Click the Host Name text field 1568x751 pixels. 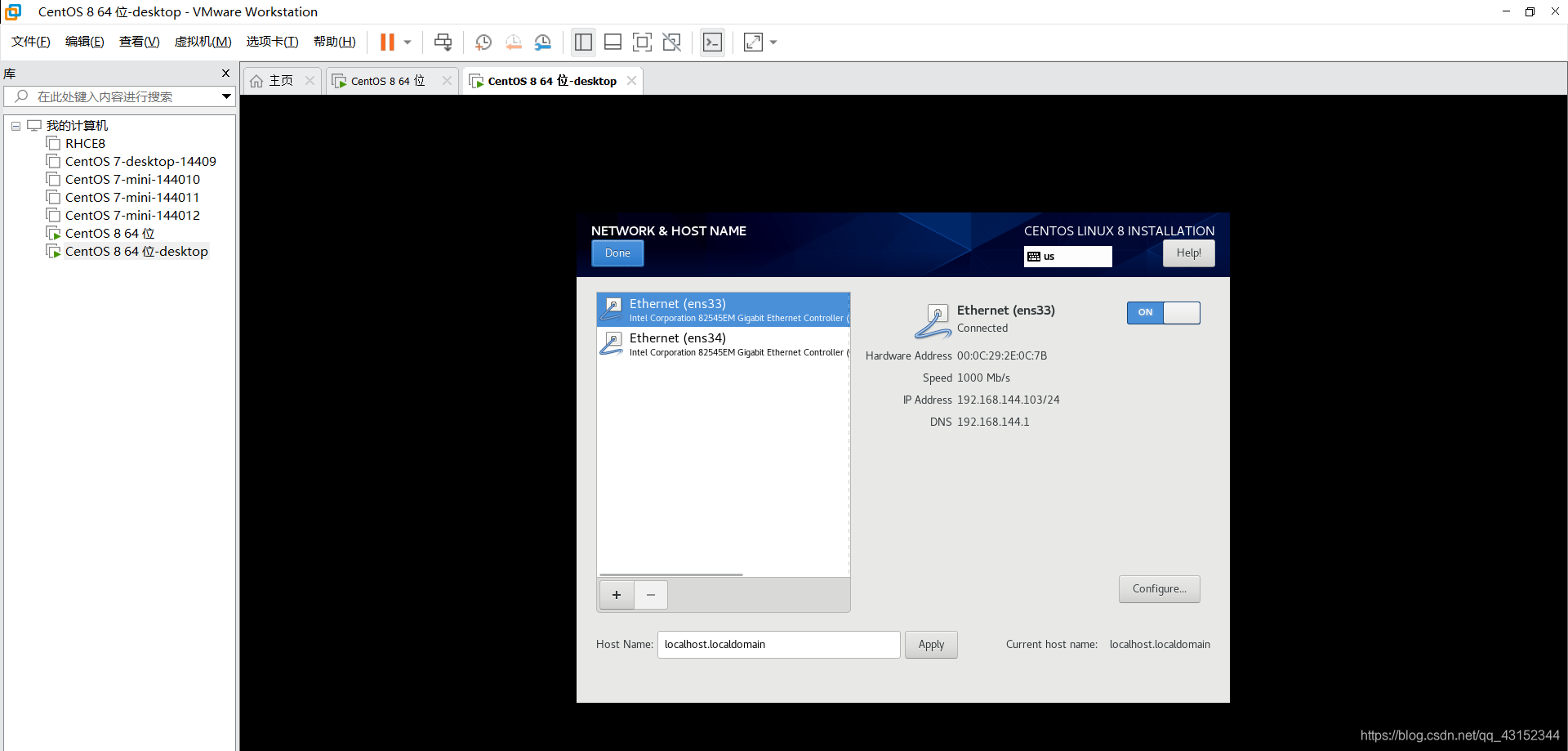coord(779,645)
